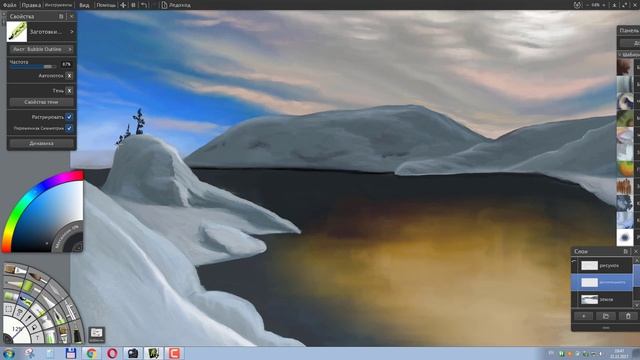This screenshot has width=640, height=360.
Task: Click the Динамика button
Action: click(41, 143)
